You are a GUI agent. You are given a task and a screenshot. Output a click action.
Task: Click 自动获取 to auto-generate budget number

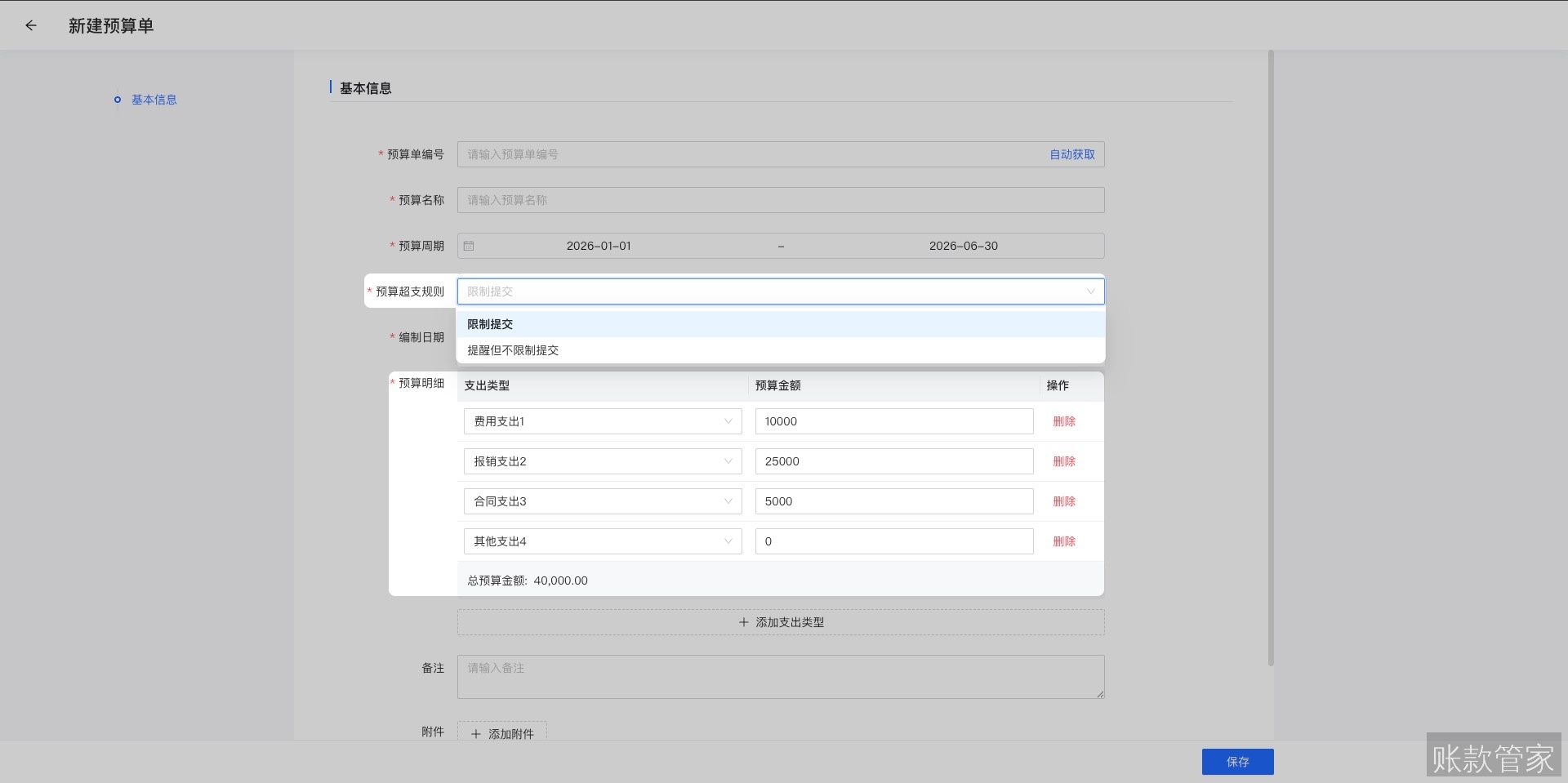(1071, 154)
